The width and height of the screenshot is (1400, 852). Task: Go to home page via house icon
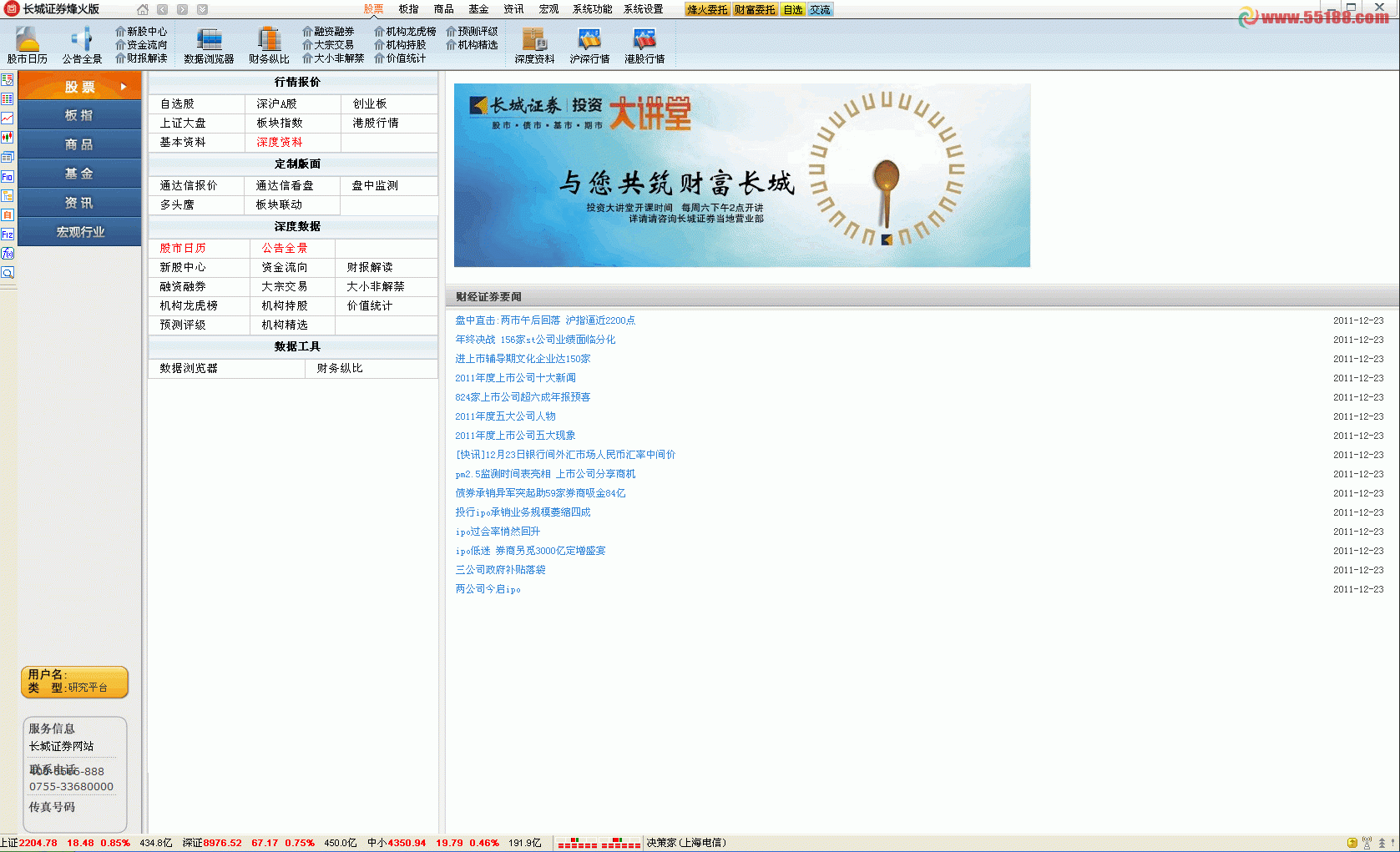pyautogui.click(x=143, y=10)
